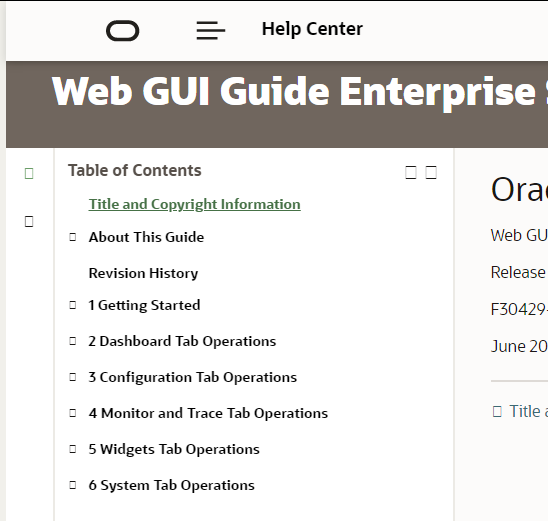Expand 1 Getting Started section
548x521 pixels.
pyautogui.click(x=73, y=305)
